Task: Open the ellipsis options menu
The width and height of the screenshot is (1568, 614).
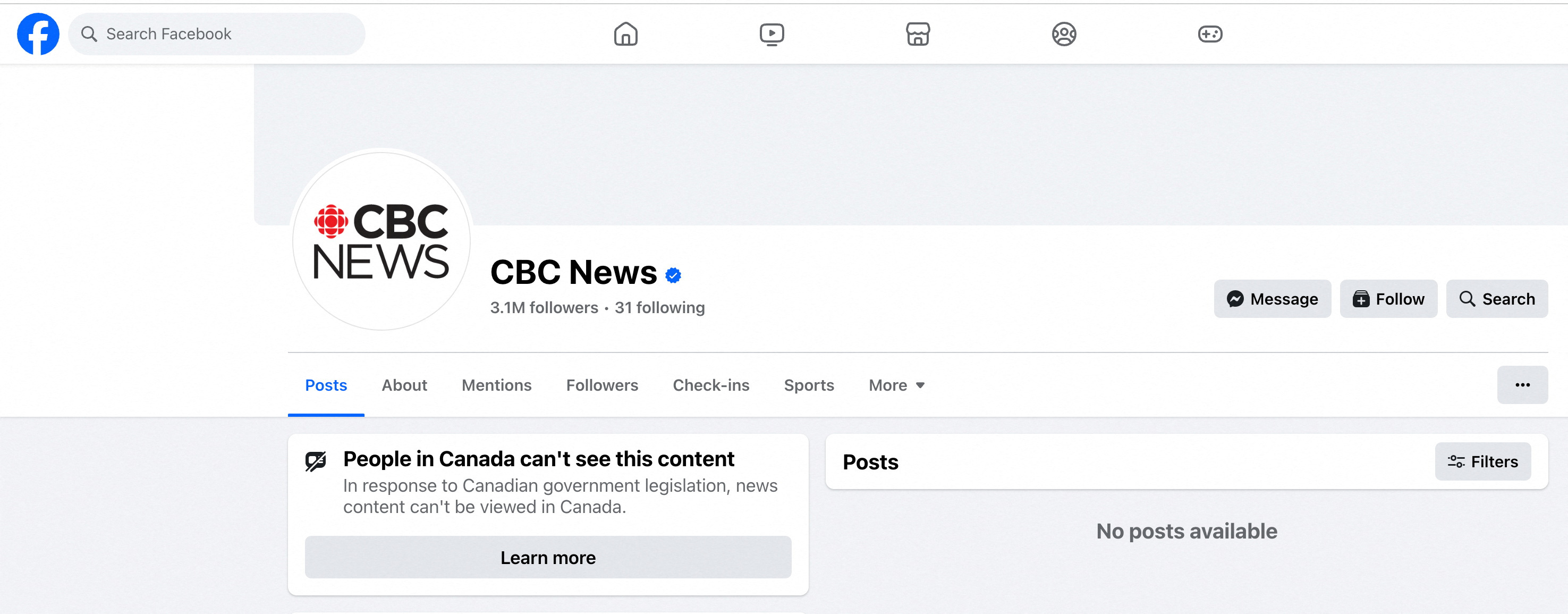Action: coord(1522,384)
